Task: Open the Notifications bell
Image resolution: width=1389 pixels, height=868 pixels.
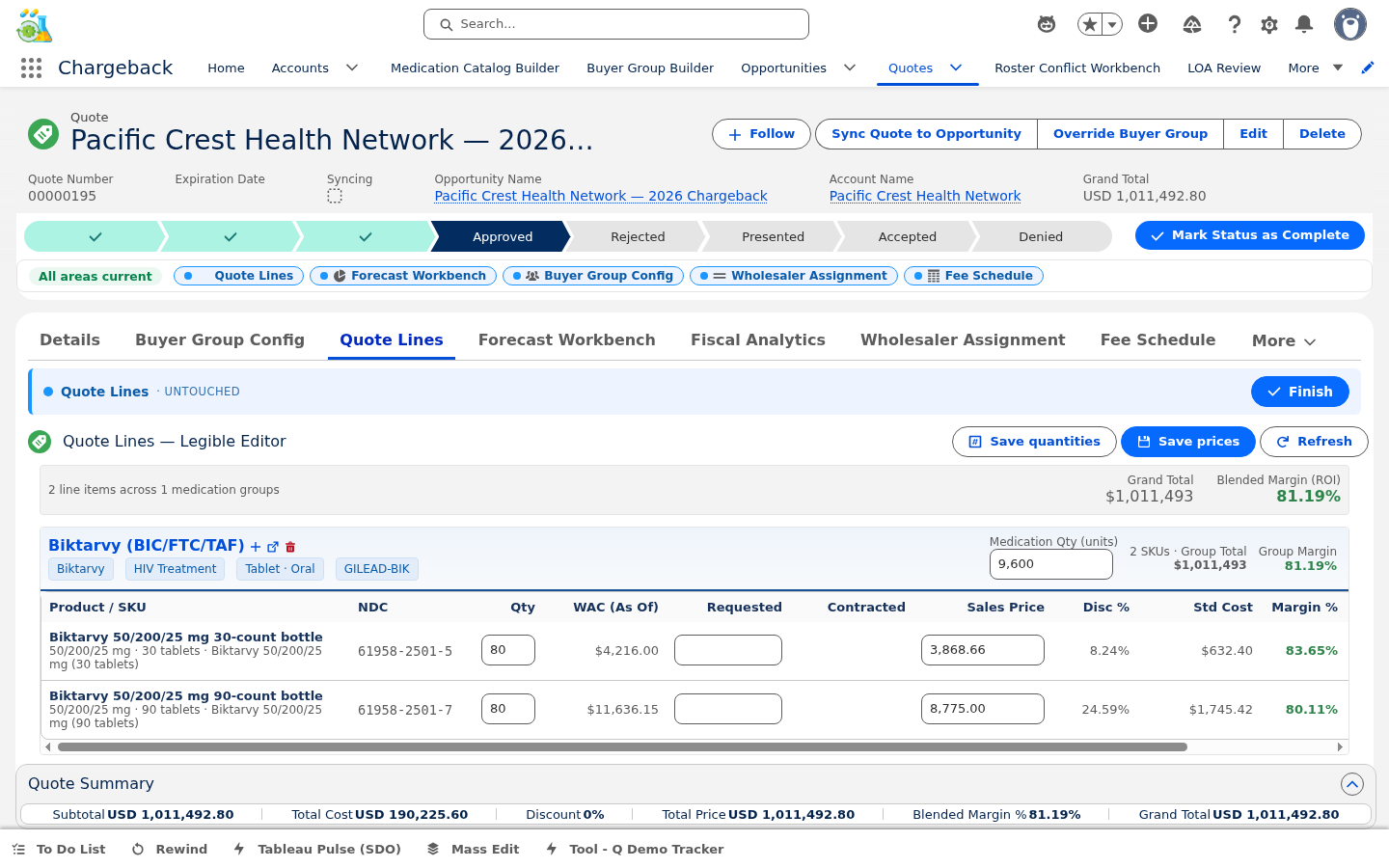Action: [1304, 24]
